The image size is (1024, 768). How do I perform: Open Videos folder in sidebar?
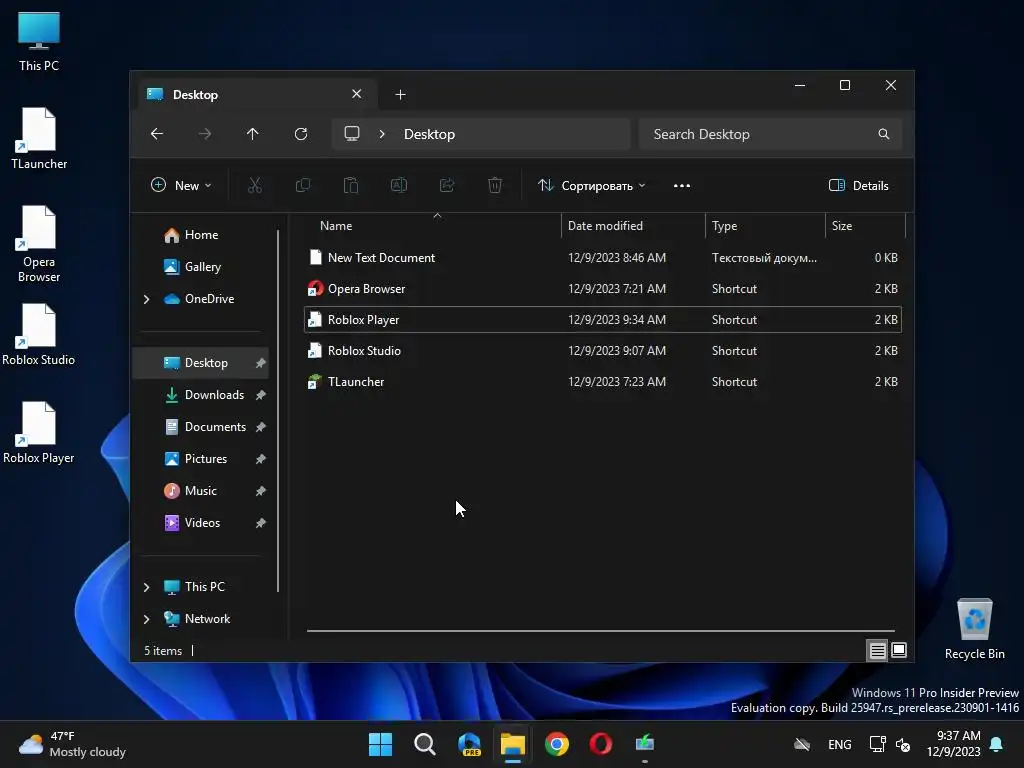pos(202,522)
